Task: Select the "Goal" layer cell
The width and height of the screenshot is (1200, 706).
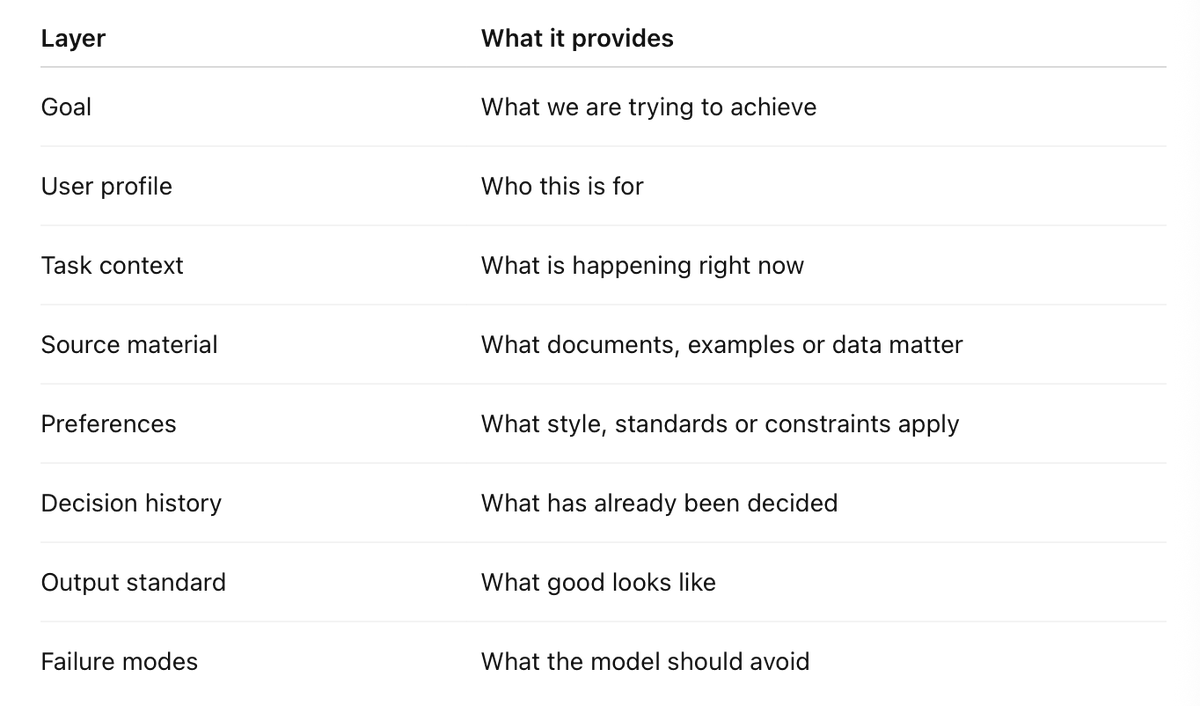Action: (66, 107)
